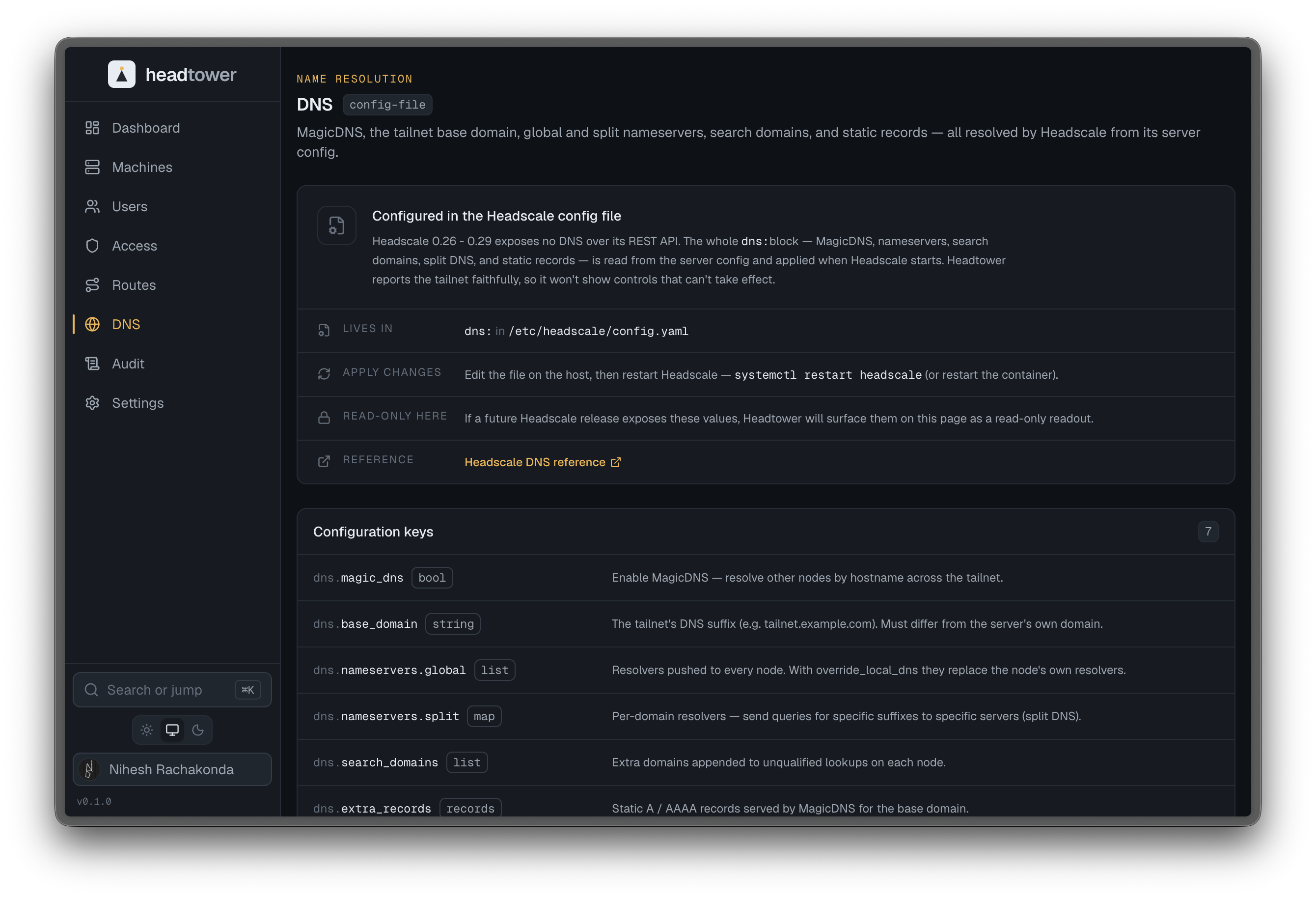Click the DNS page title
1316x899 pixels.
(314, 105)
